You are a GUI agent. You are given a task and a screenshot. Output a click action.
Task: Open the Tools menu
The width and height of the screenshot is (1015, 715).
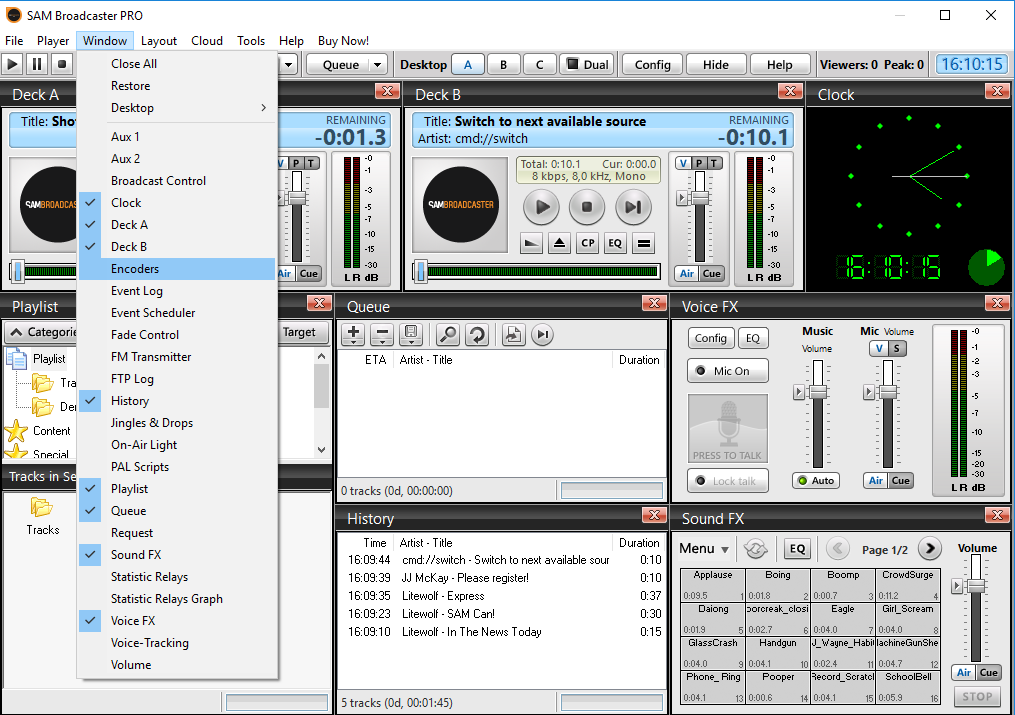click(x=251, y=41)
